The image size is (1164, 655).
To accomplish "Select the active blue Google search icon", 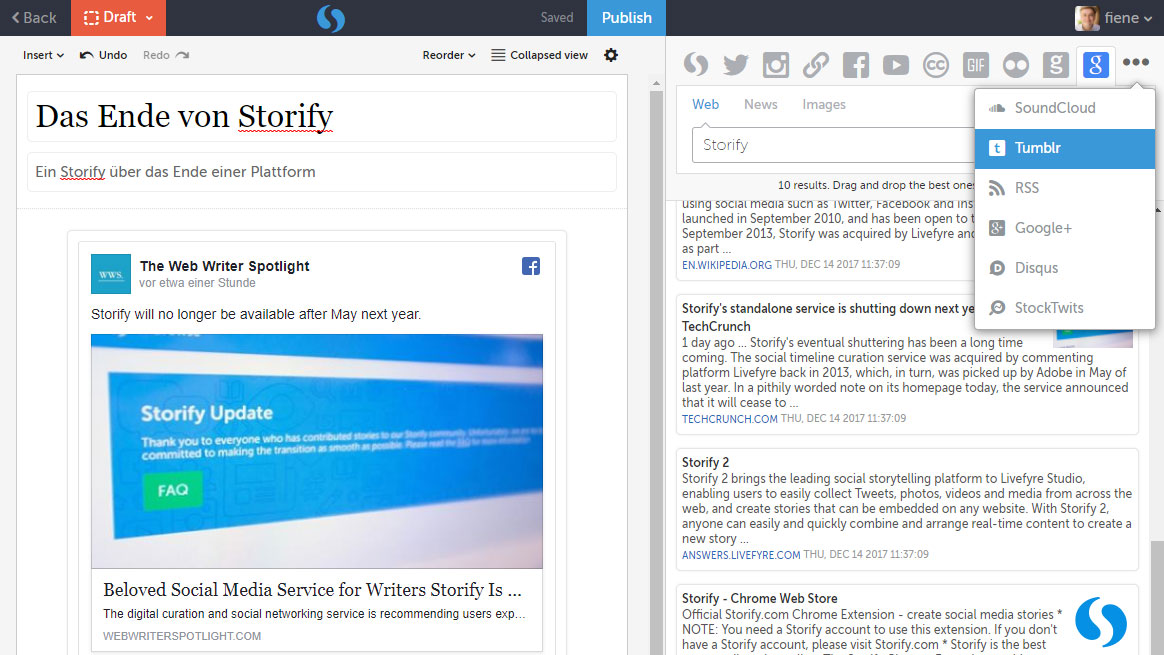I will 1096,65.
